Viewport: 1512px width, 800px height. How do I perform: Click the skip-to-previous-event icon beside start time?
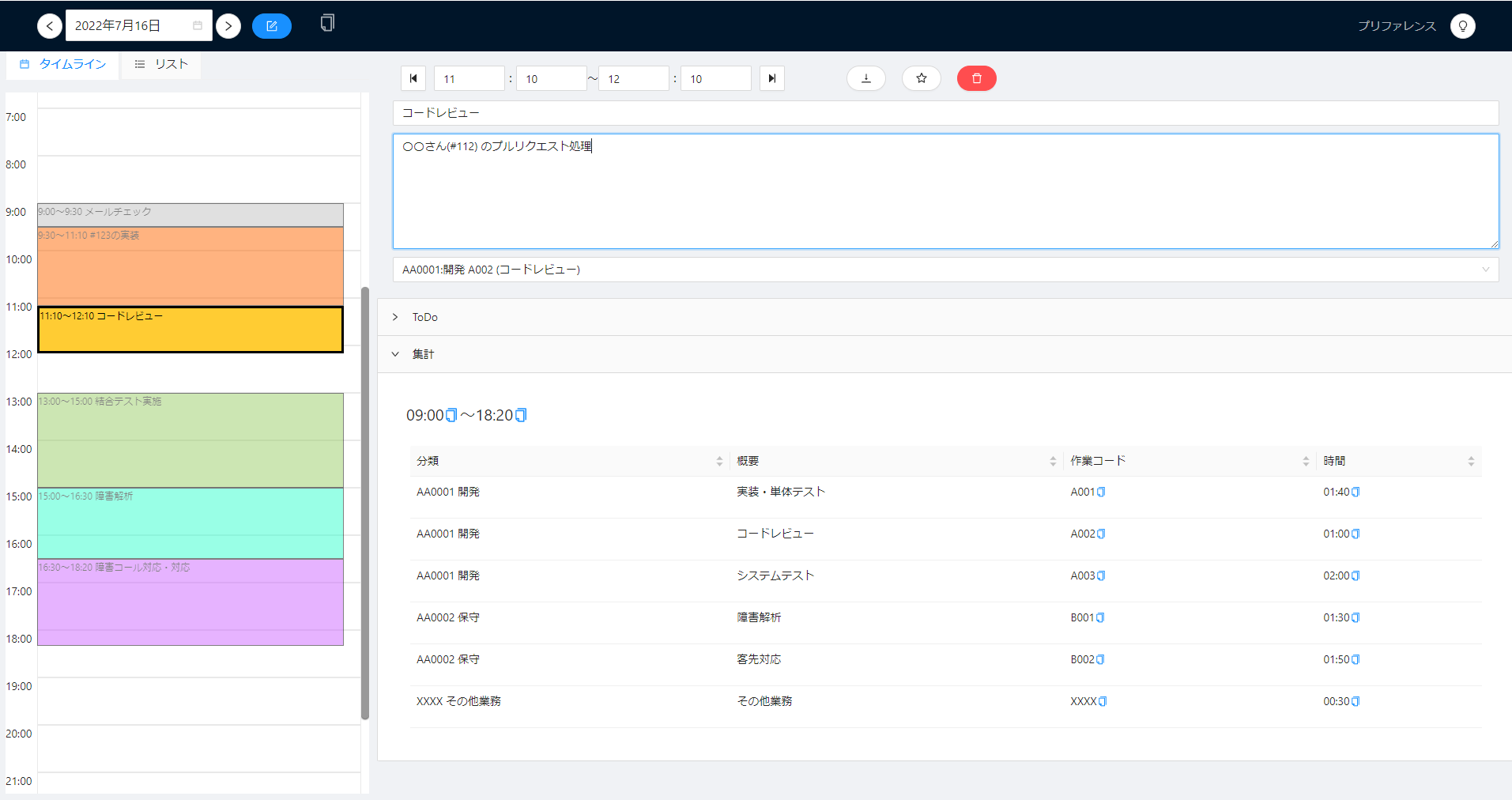[413, 78]
